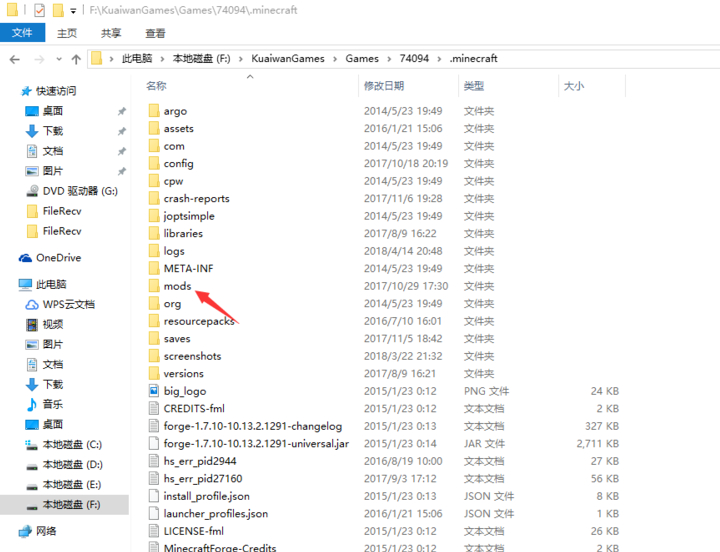Screen dimensions: 720x552
Task: Click 74094 in the address breadcrumb
Action: tap(414, 58)
